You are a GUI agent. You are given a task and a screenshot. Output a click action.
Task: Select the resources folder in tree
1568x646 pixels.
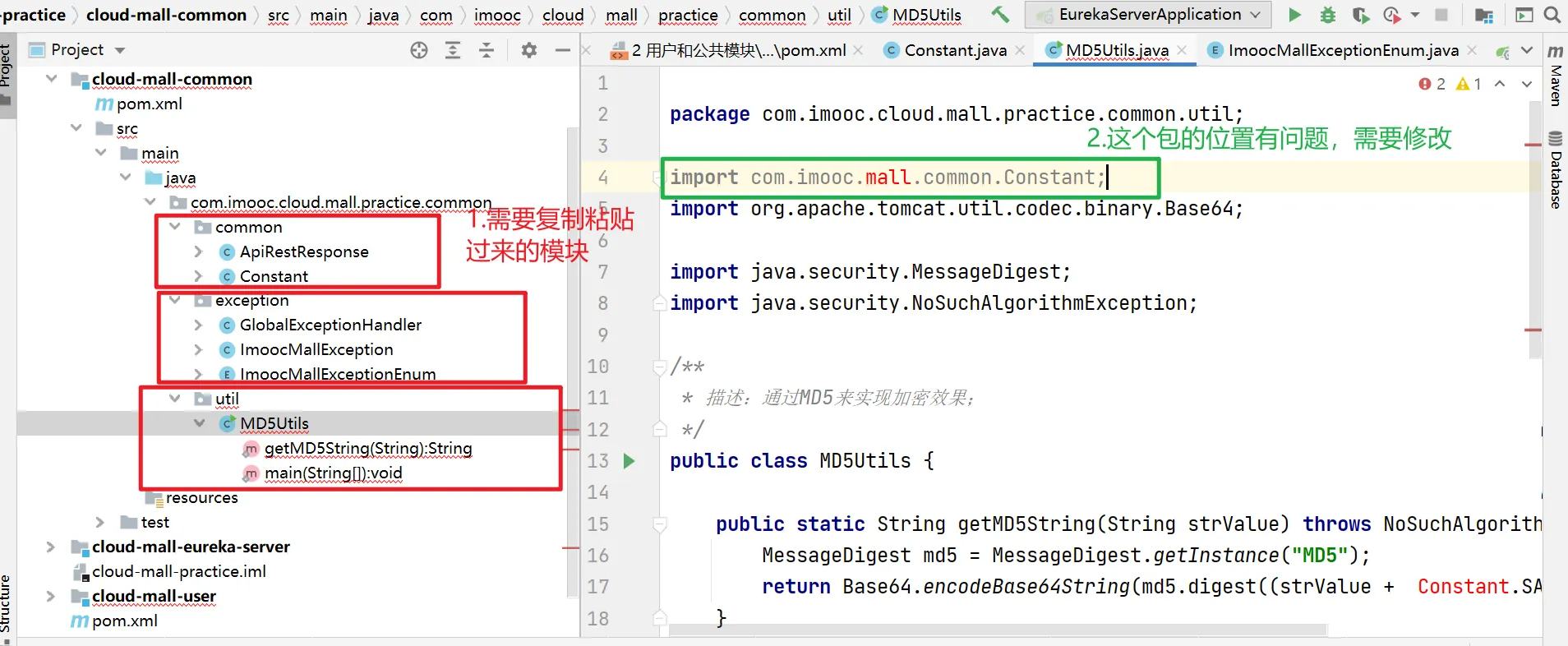pos(201,497)
